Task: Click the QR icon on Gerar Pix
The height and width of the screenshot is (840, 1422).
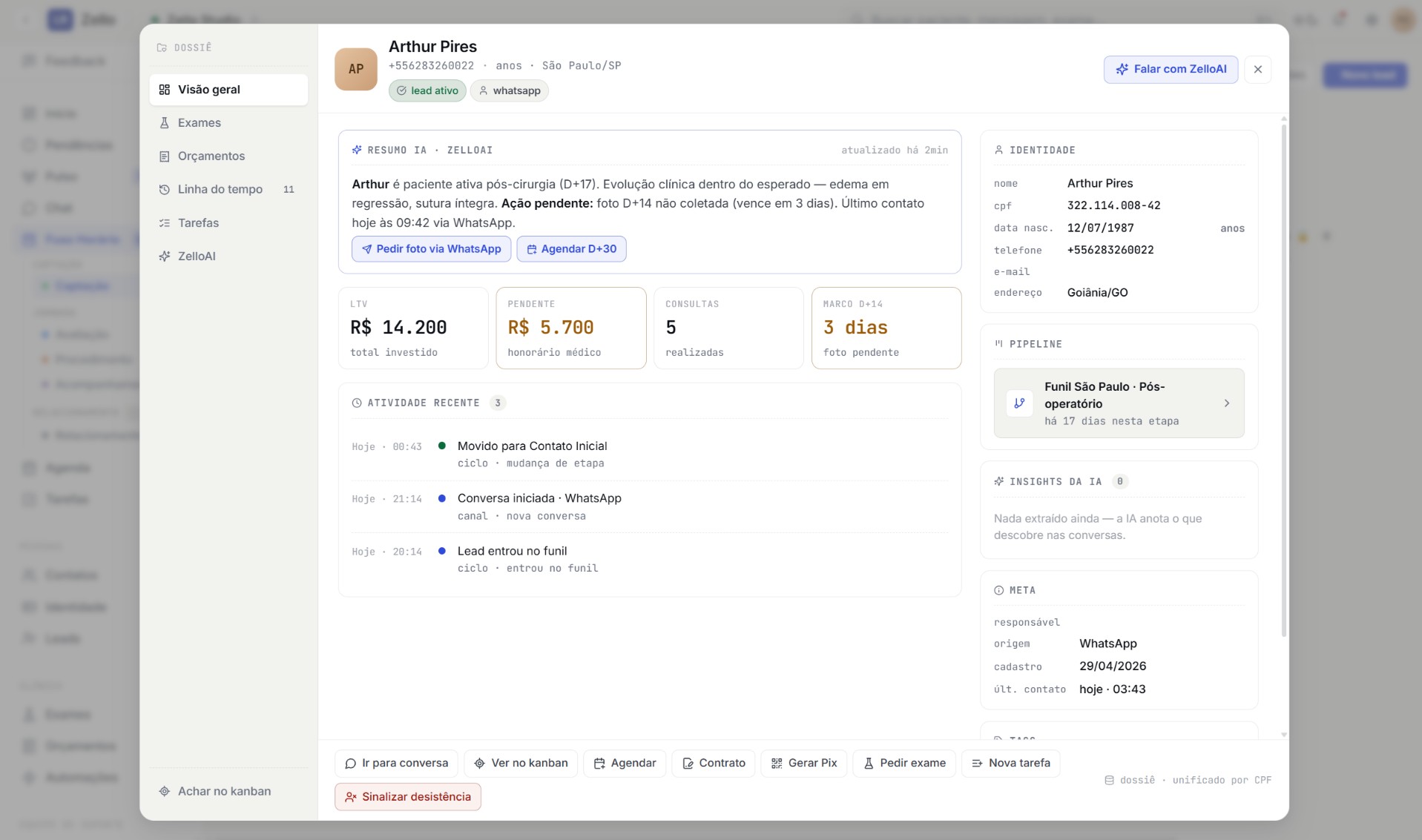Action: (777, 764)
